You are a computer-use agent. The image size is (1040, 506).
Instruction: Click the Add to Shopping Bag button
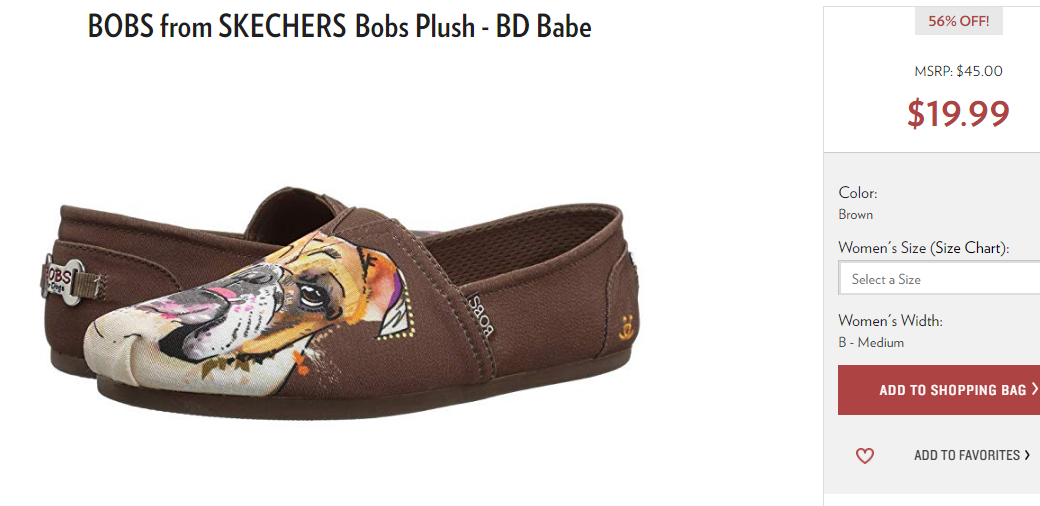pos(939,390)
